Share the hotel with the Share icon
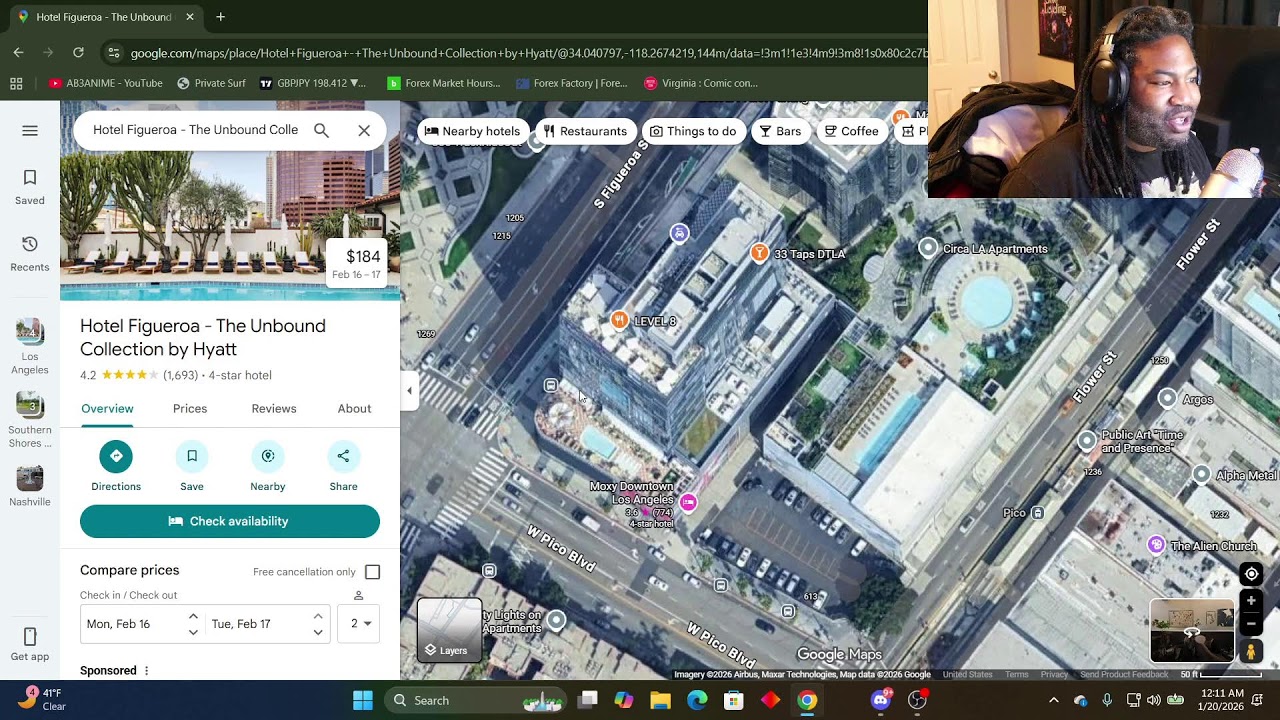The height and width of the screenshot is (720, 1280). [x=343, y=456]
